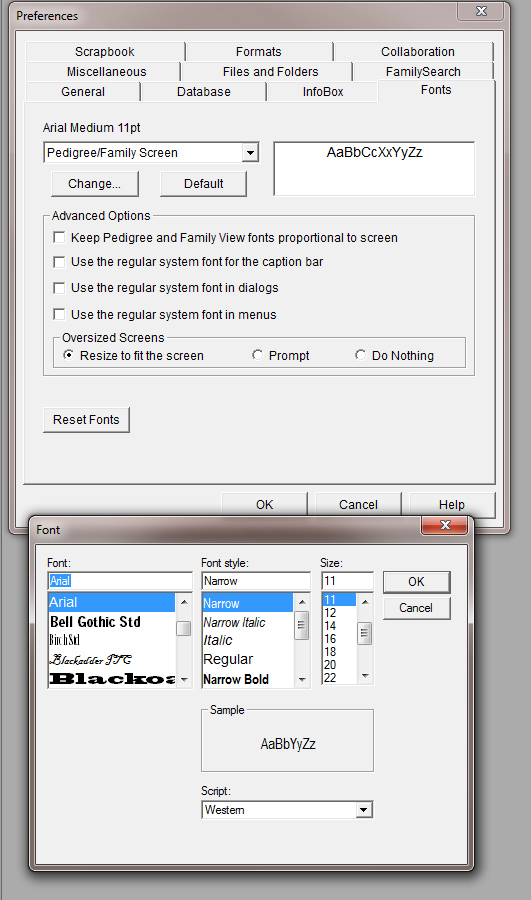The image size is (531, 900).
Task: Click font style list scroll up arrow
Action: [x=302, y=602]
